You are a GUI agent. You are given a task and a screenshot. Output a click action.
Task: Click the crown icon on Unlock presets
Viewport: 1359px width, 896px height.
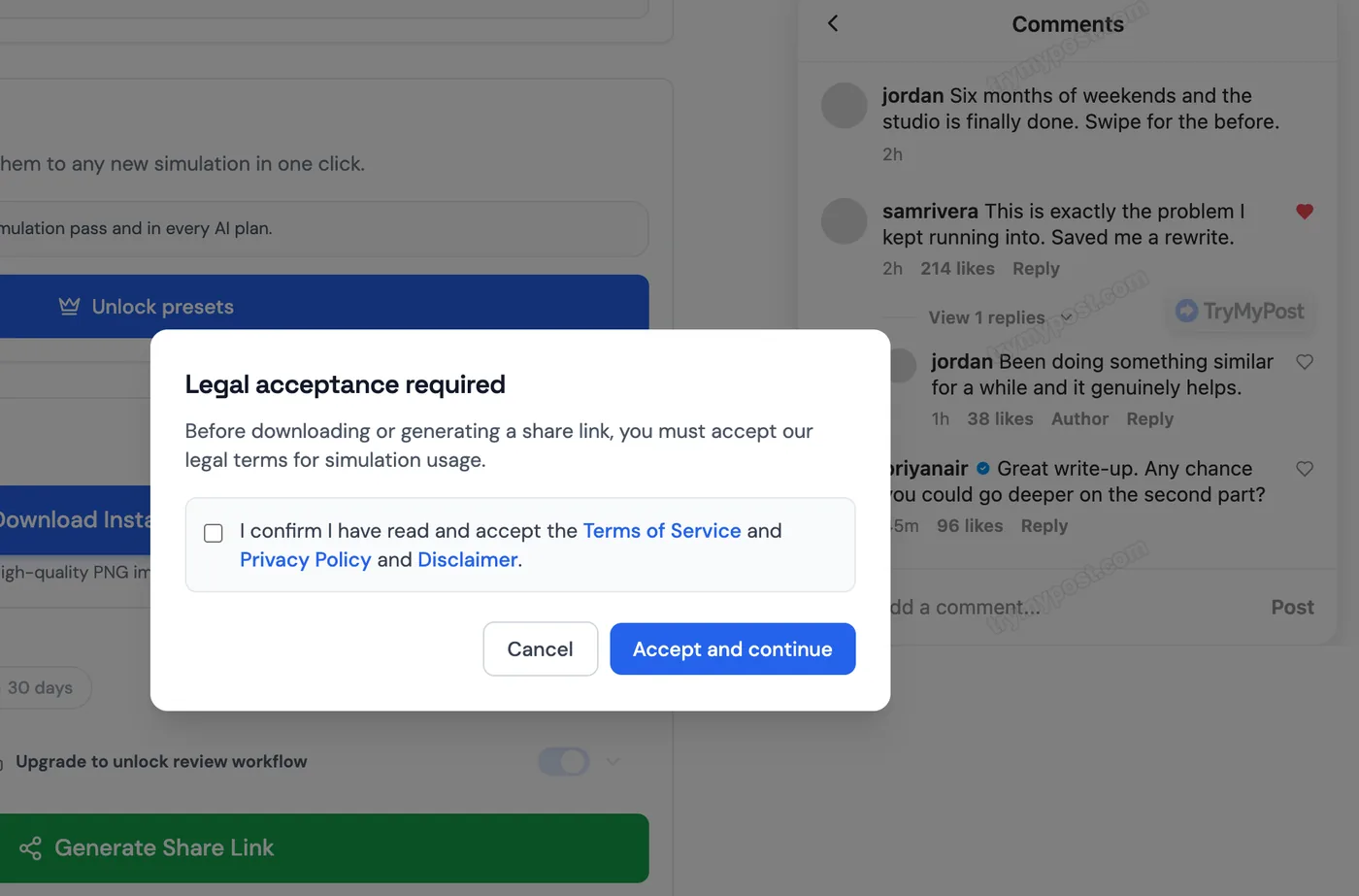(69, 307)
